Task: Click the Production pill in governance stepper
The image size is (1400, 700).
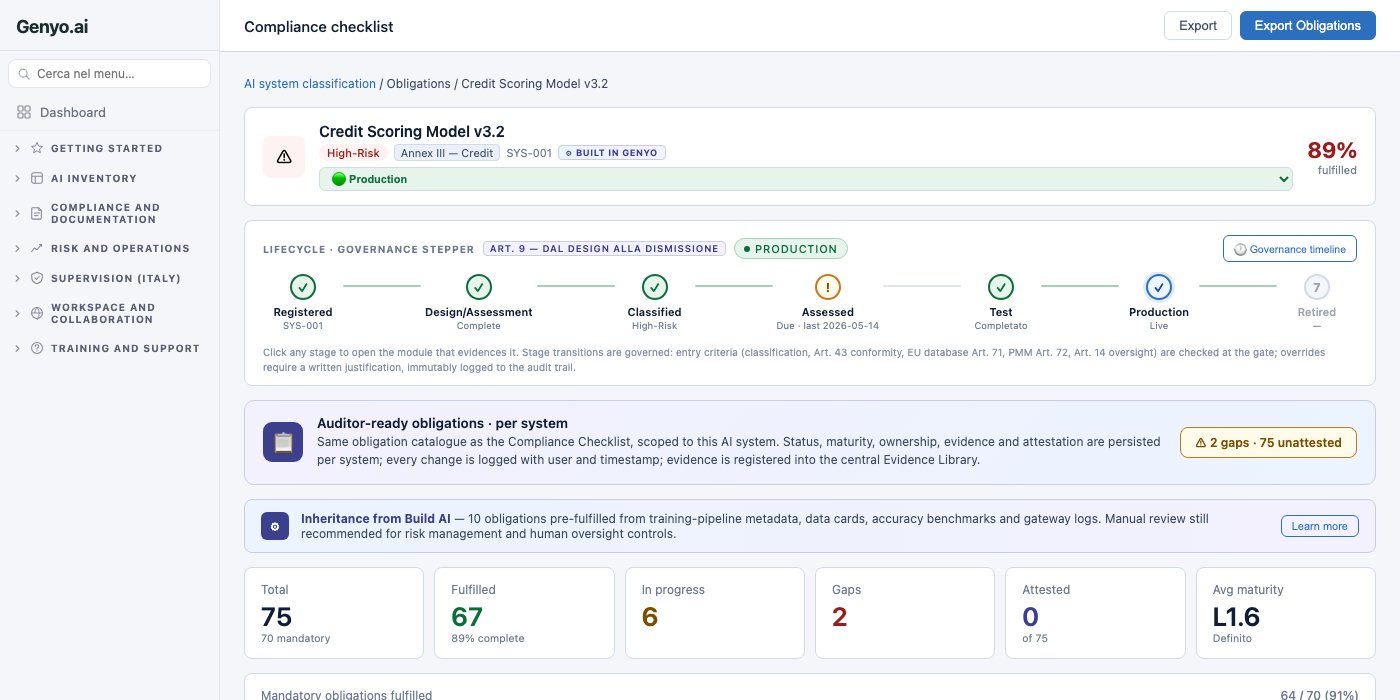Action: [x=791, y=248]
